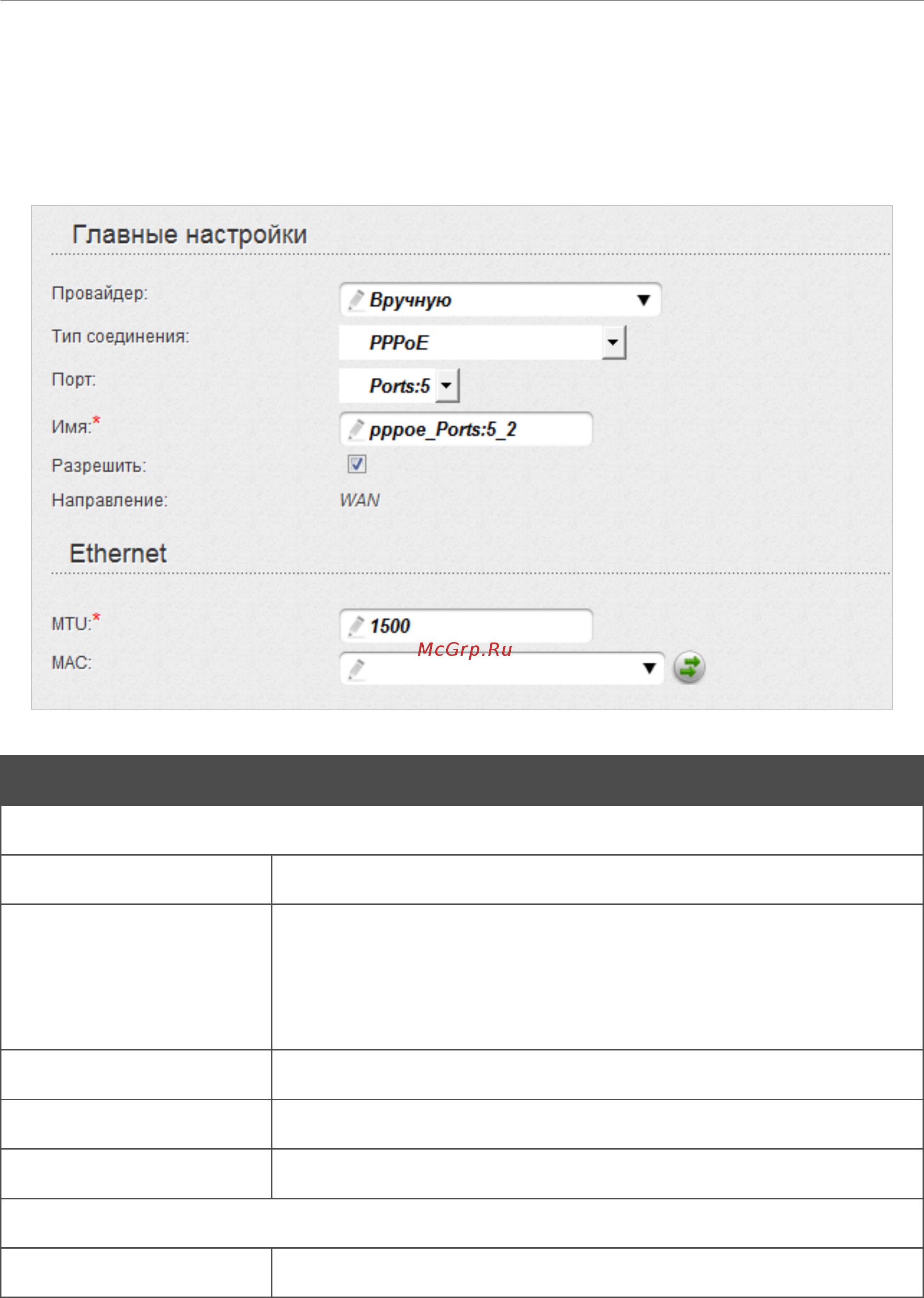The width and height of the screenshot is (924, 1298).
Task: Click the green clone MAC address icon
Action: 689,667
